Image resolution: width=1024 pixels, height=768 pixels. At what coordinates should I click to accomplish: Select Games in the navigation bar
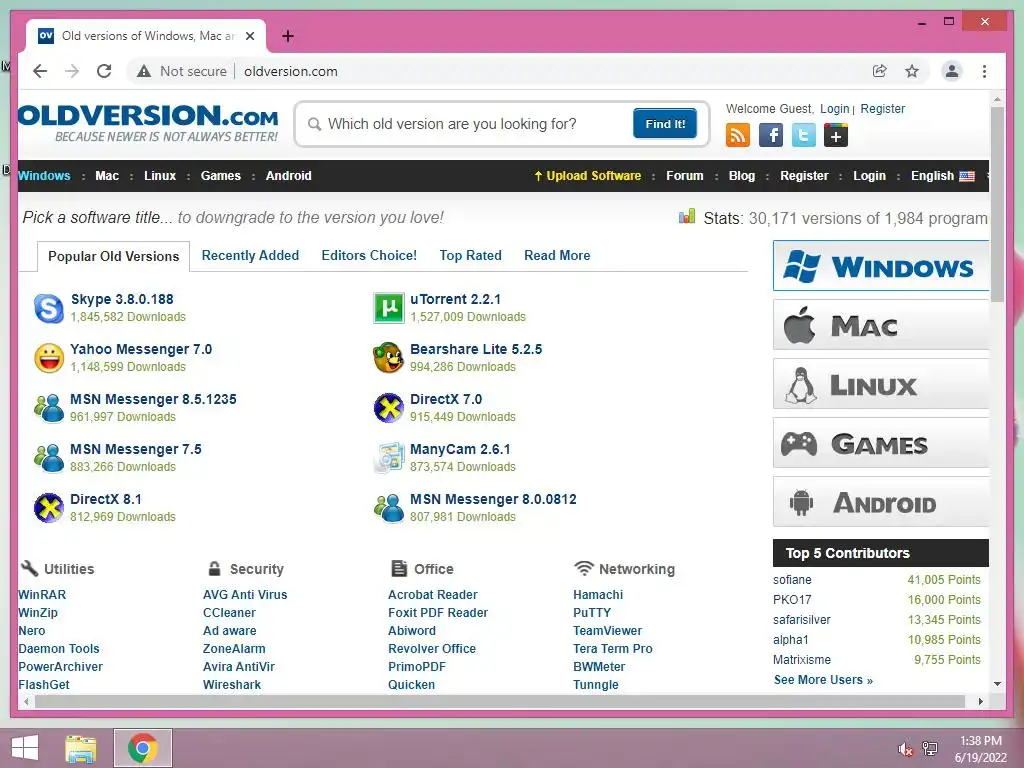click(x=221, y=176)
